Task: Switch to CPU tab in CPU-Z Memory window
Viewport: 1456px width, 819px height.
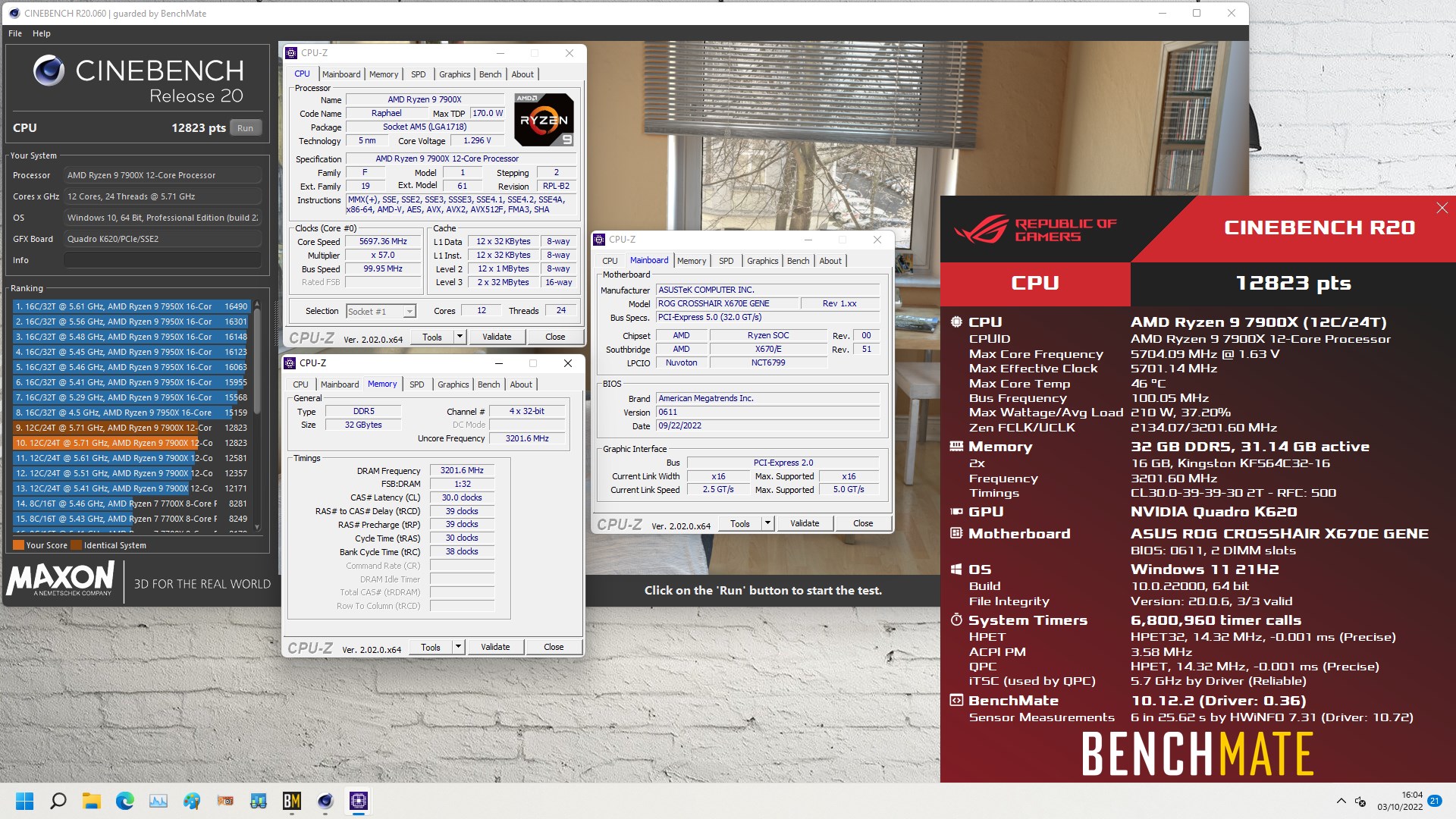Action: (300, 384)
